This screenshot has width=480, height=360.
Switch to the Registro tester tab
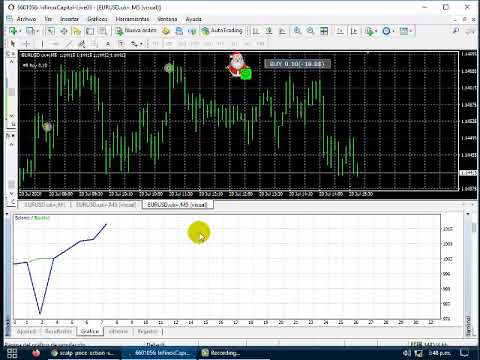(x=147, y=331)
